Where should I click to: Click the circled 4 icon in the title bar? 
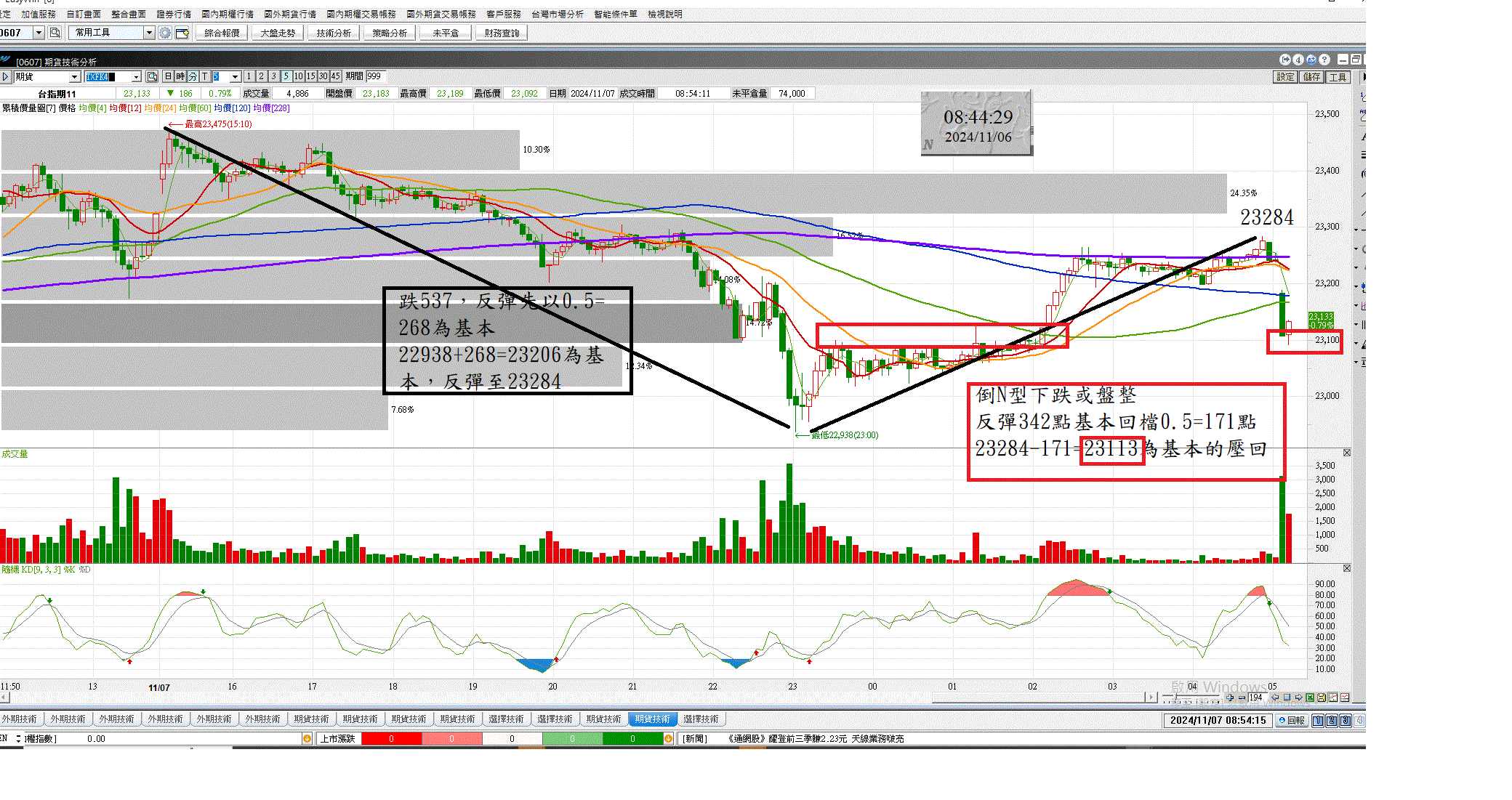[x=1298, y=60]
